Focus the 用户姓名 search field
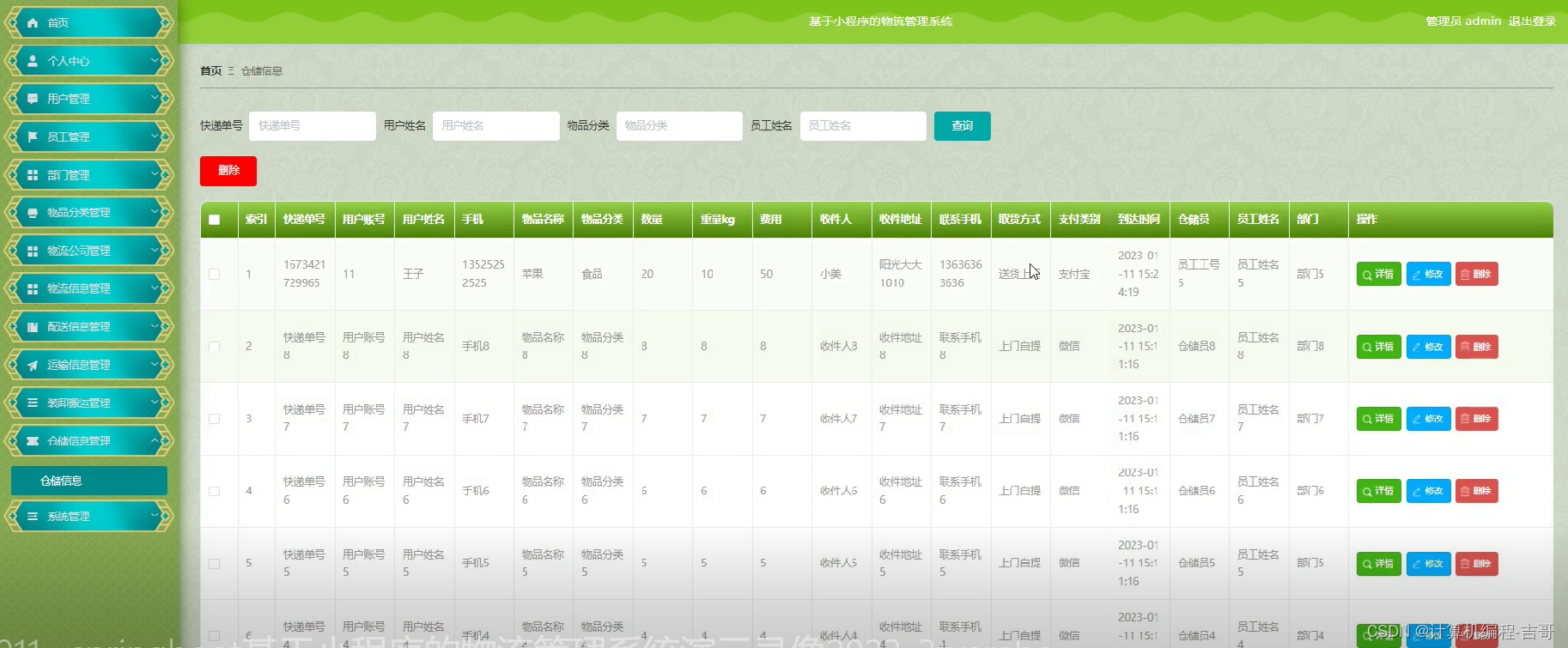This screenshot has width=1568, height=648. point(496,126)
